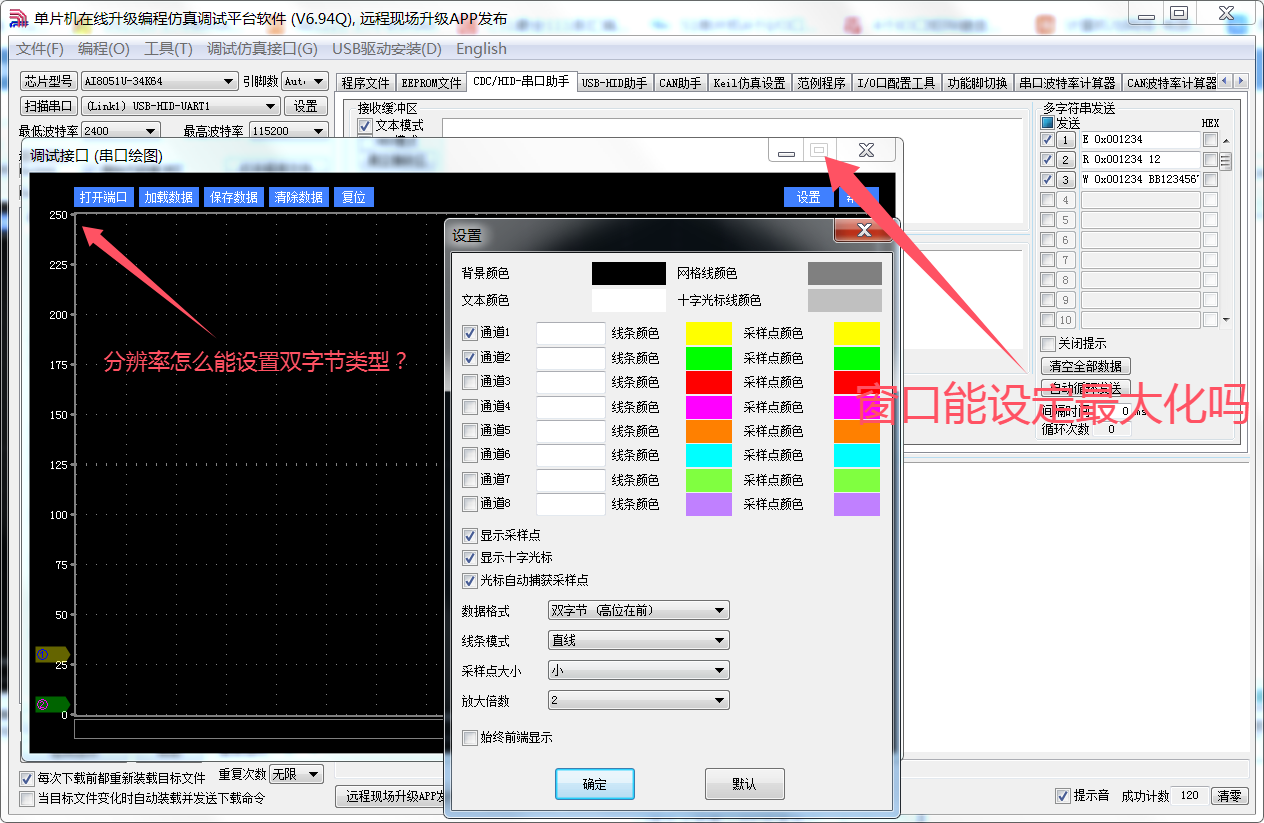
Task: Pick 通道3 red 线条颜色 swatch
Action: (x=709, y=382)
